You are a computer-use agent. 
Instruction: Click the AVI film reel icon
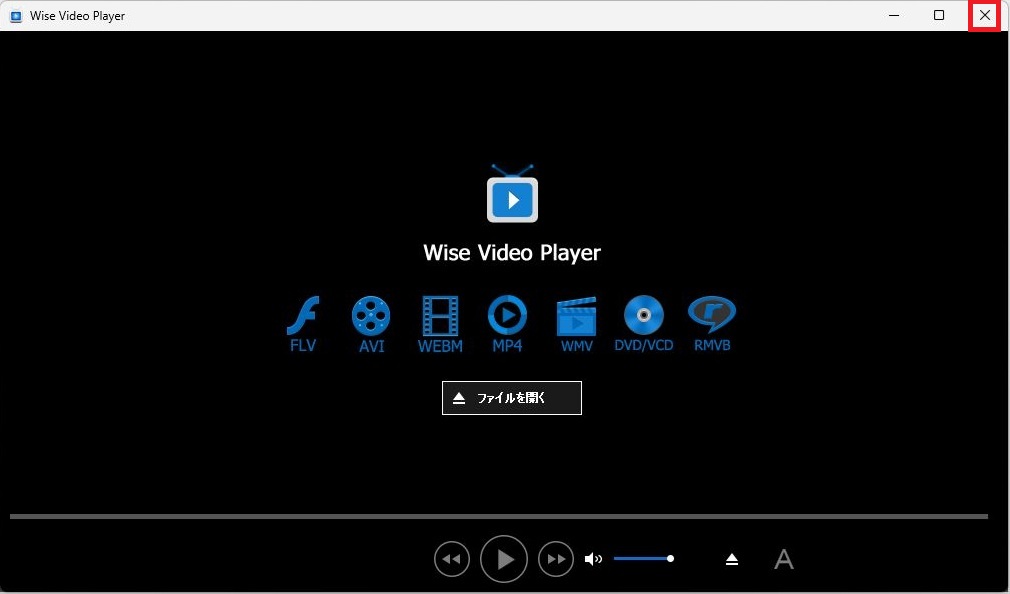click(371, 316)
